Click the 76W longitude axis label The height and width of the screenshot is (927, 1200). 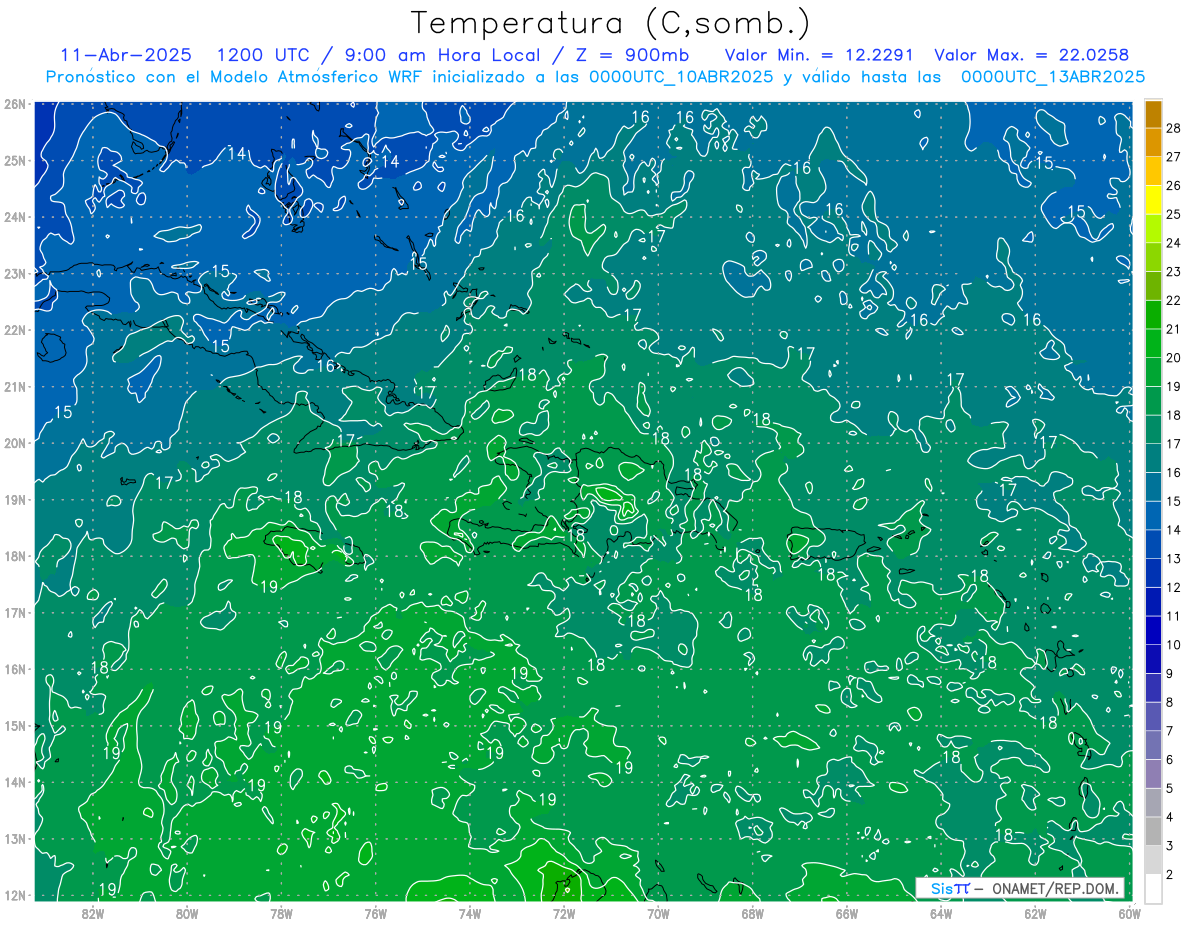376,913
